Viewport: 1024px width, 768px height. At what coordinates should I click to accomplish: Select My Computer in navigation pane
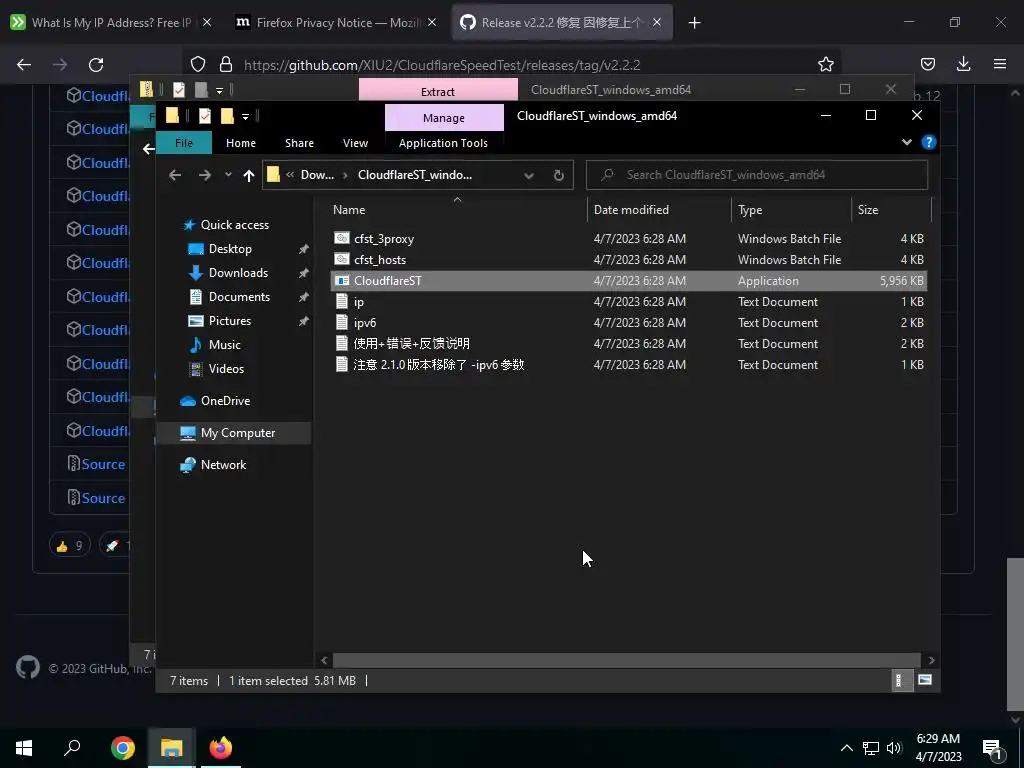coord(233,433)
